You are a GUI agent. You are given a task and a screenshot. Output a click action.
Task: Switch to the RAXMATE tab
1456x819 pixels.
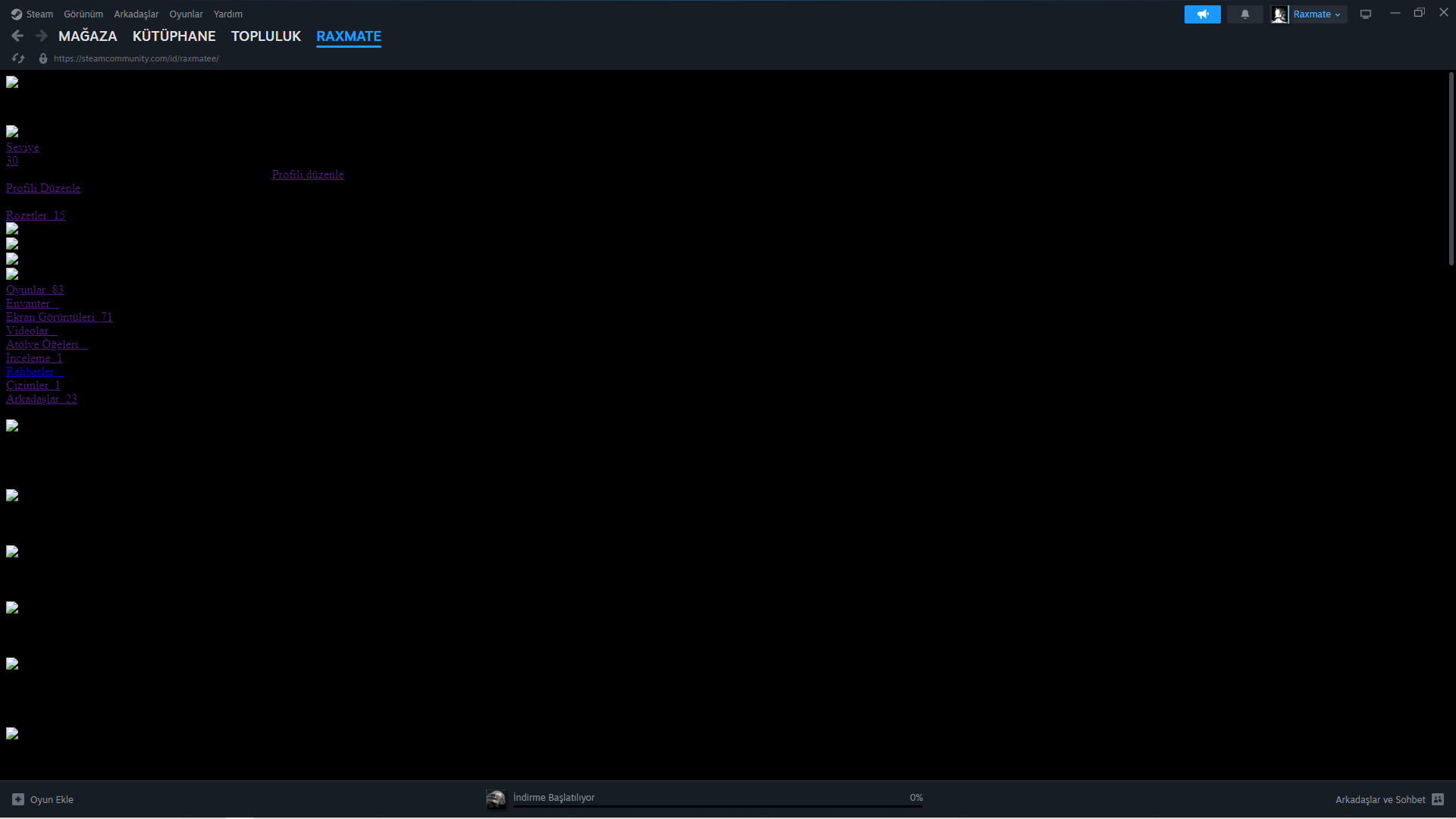coord(349,36)
